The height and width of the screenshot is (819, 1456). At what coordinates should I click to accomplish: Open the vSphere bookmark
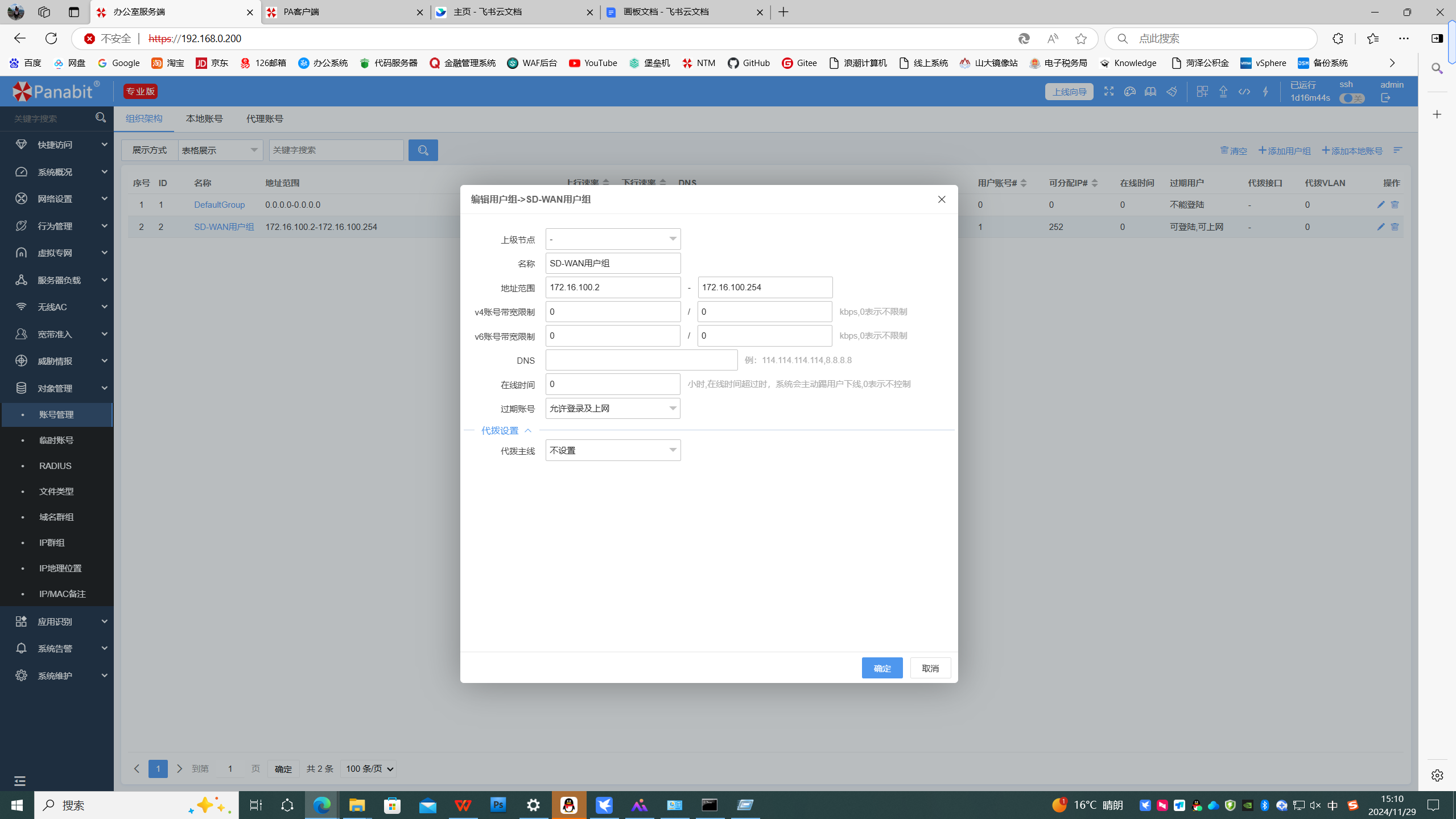[1263, 63]
